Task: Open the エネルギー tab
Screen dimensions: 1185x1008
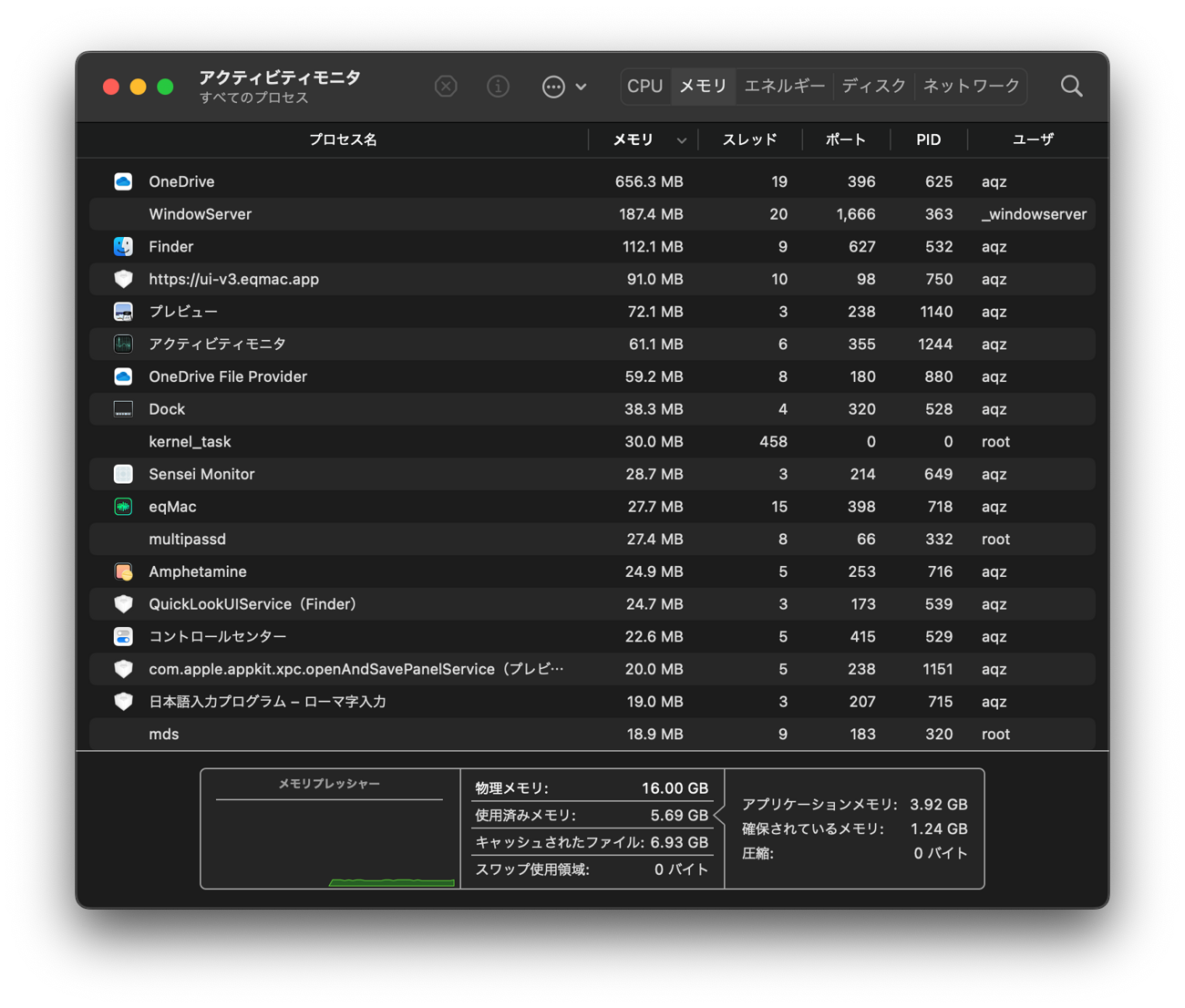Action: click(x=785, y=86)
